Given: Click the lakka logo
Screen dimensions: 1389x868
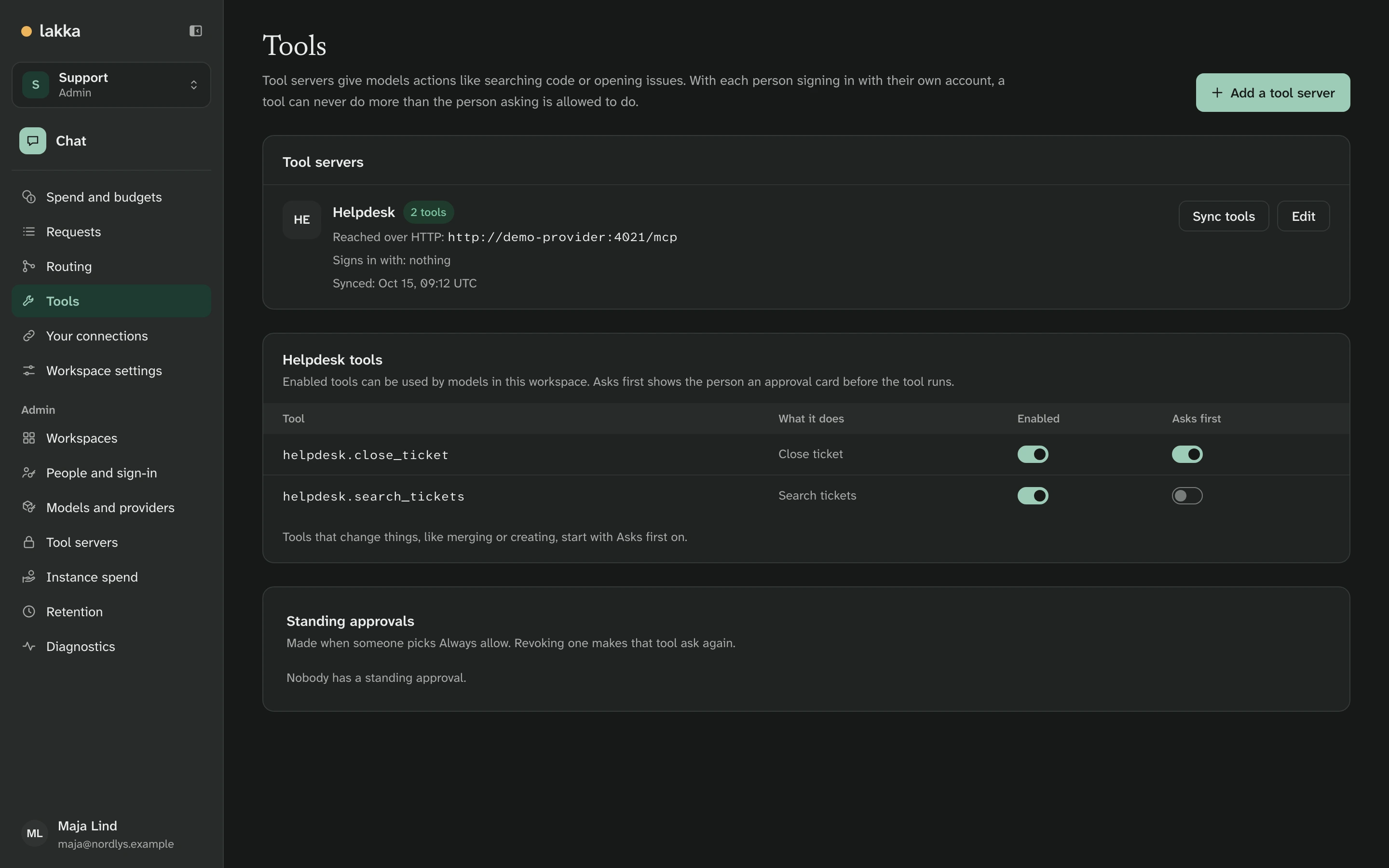Looking at the screenshot, I should tap(51, 31).
